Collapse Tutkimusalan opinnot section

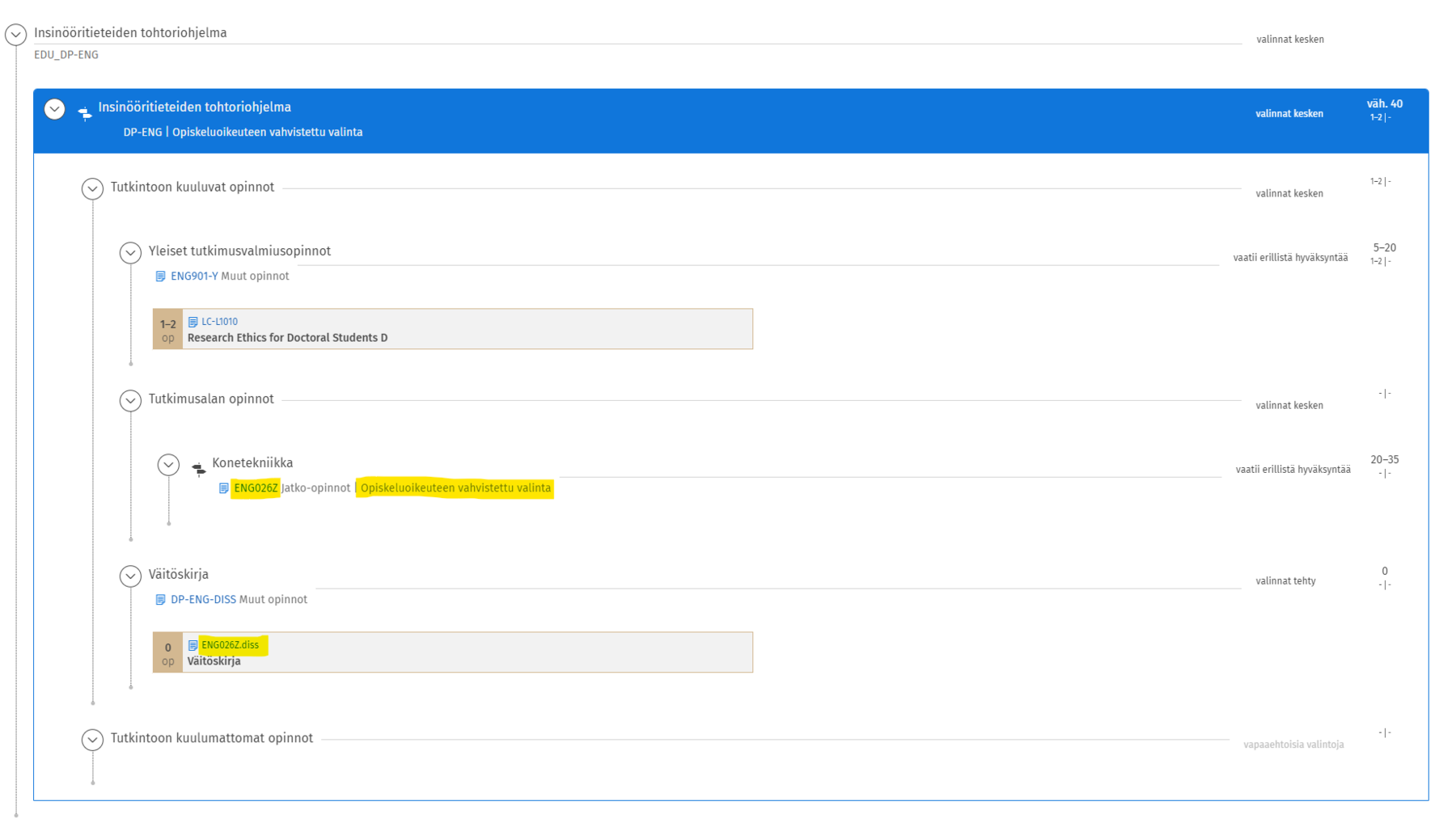tap(130, 400)
